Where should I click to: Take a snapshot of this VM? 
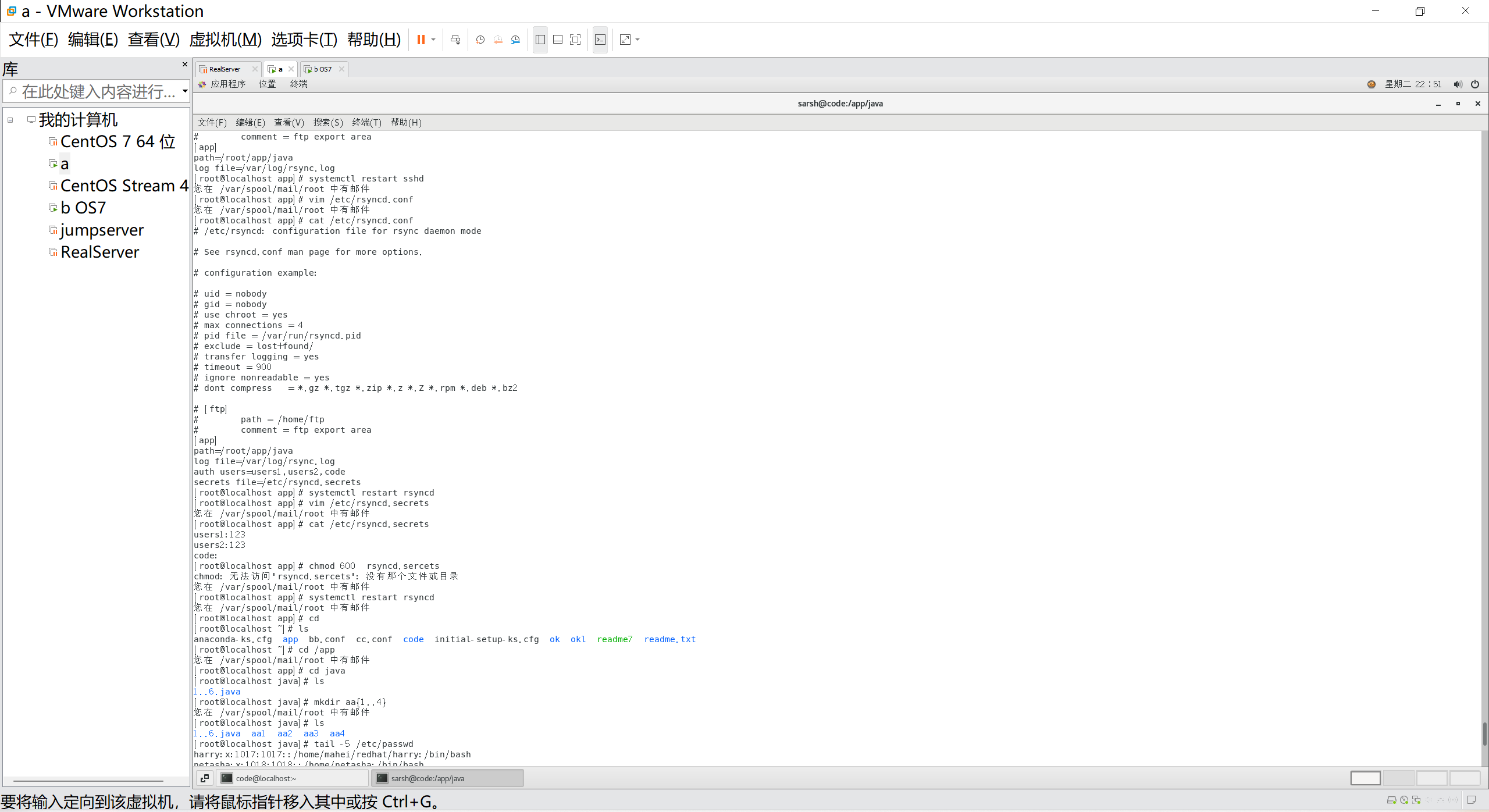[480, 40]
